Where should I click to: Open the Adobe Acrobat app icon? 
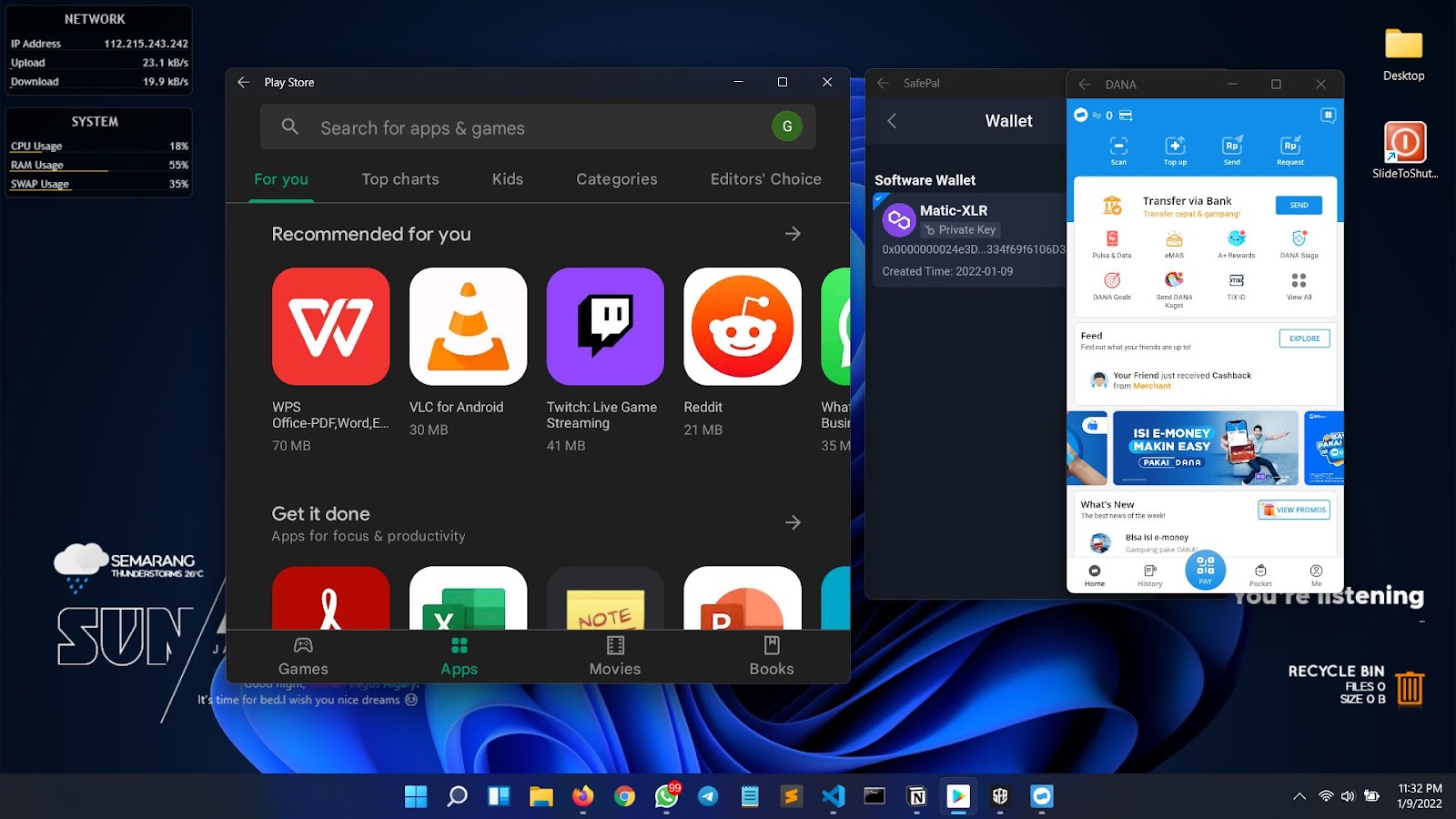tap(330, 598)
